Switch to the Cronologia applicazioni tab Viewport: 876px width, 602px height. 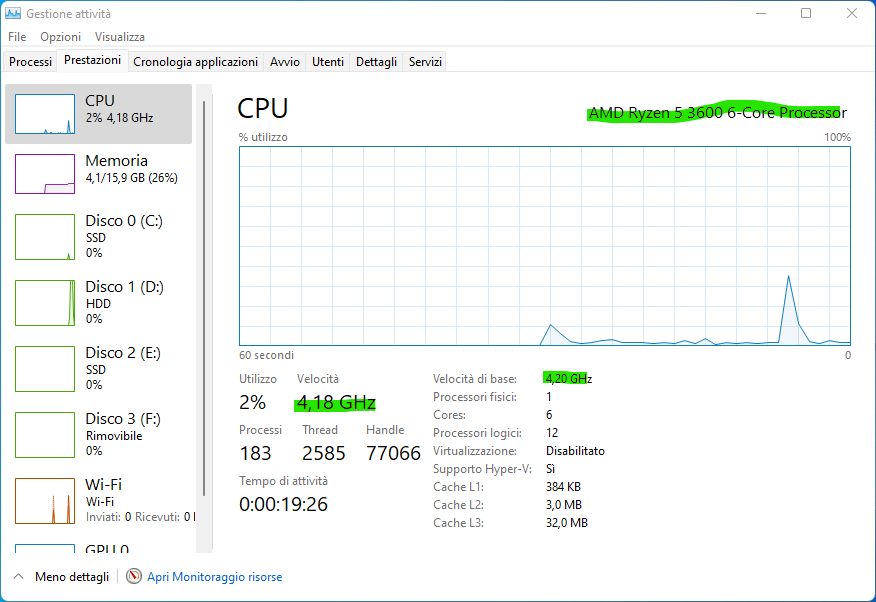pos(195,62)
